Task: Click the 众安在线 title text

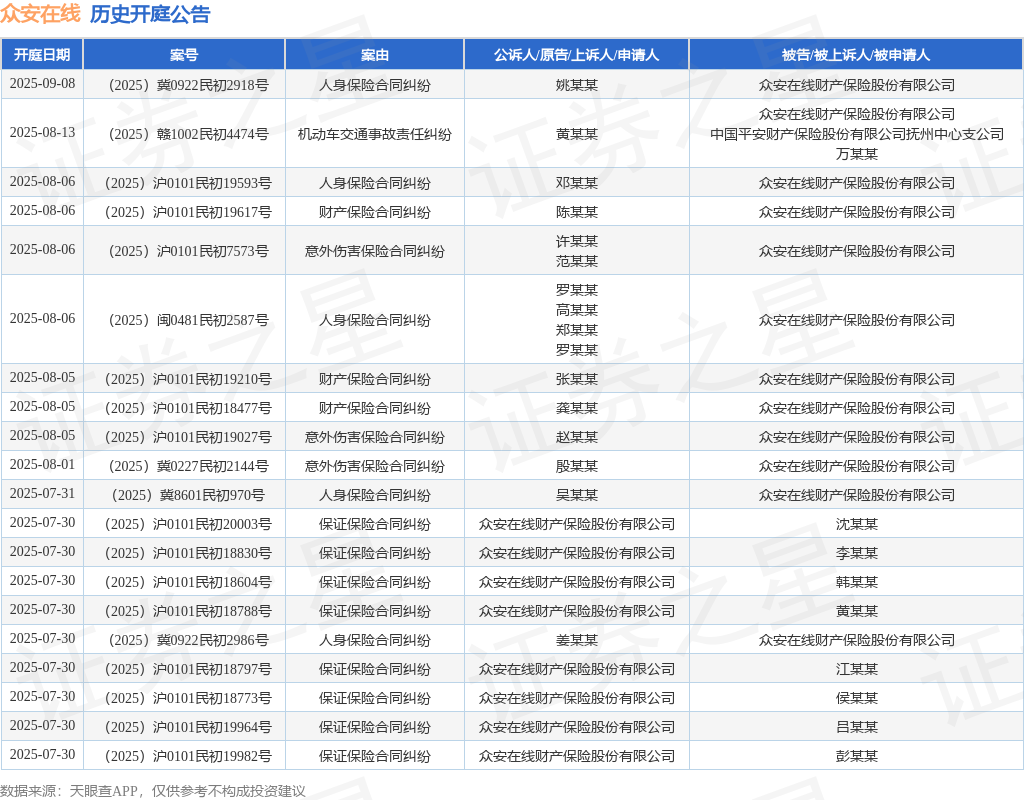Action: 40,14
